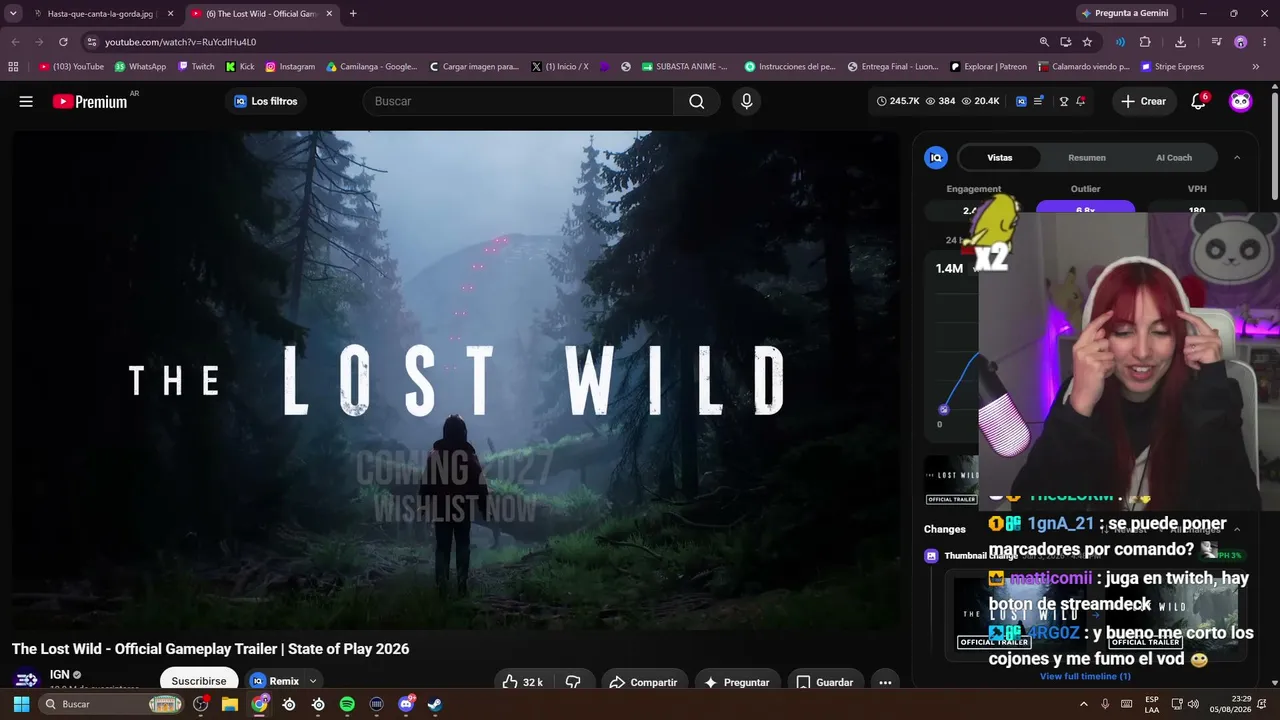This screenshot has width=1280, height=720.
Task: Open the Stripe Express bookmark
Action: [x=1172, y=67]
